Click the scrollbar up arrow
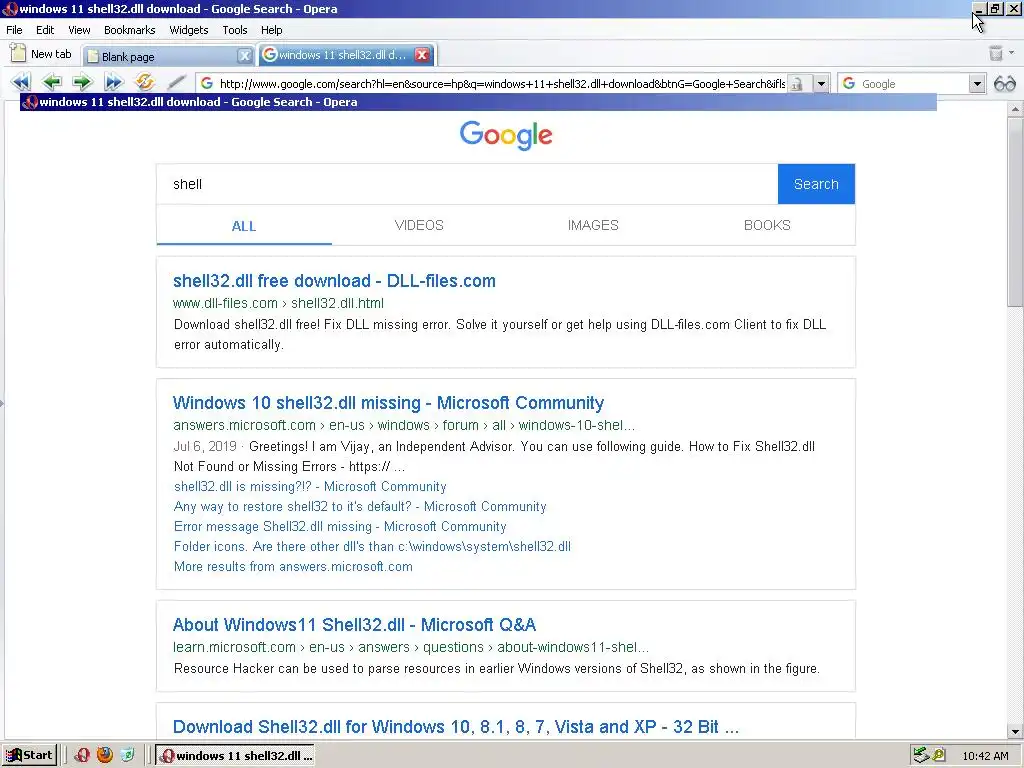Viewport: 1024px width, 768px height. [1015, 110]
